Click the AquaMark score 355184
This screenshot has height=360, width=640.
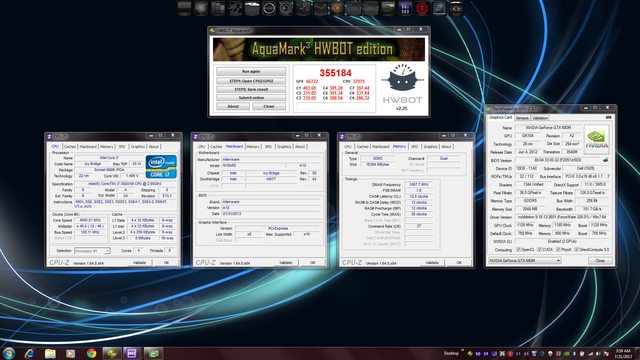click(x=336, y=73)
